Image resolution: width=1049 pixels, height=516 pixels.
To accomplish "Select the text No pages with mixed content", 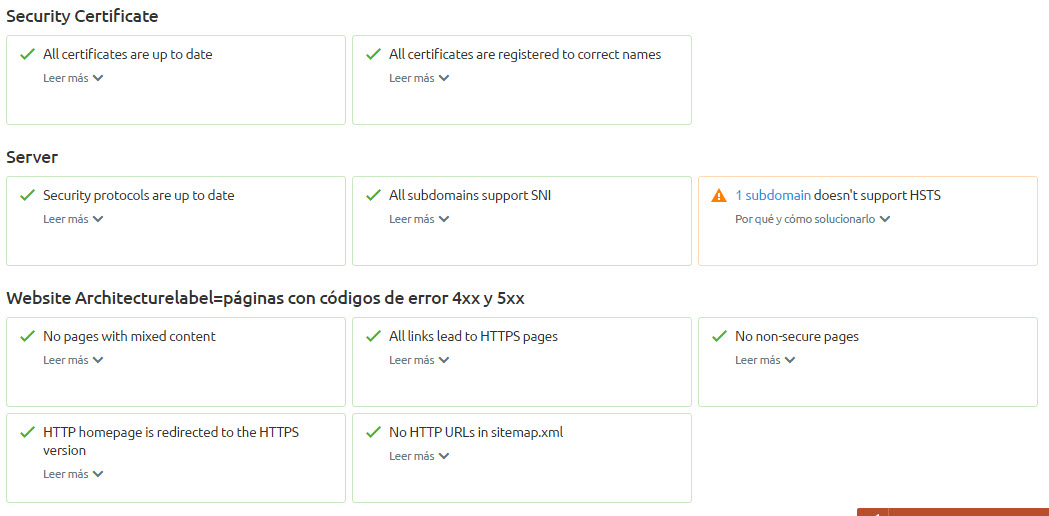I will coord(130,337).
